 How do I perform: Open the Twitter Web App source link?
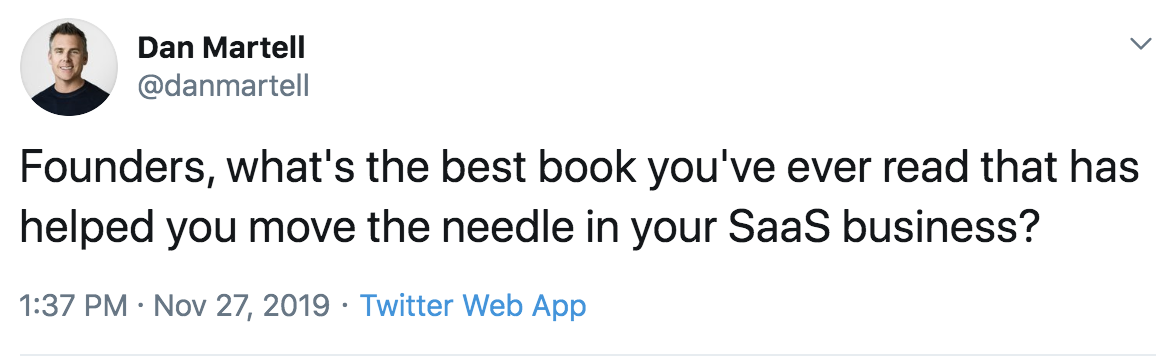click(x=473, y=305)
